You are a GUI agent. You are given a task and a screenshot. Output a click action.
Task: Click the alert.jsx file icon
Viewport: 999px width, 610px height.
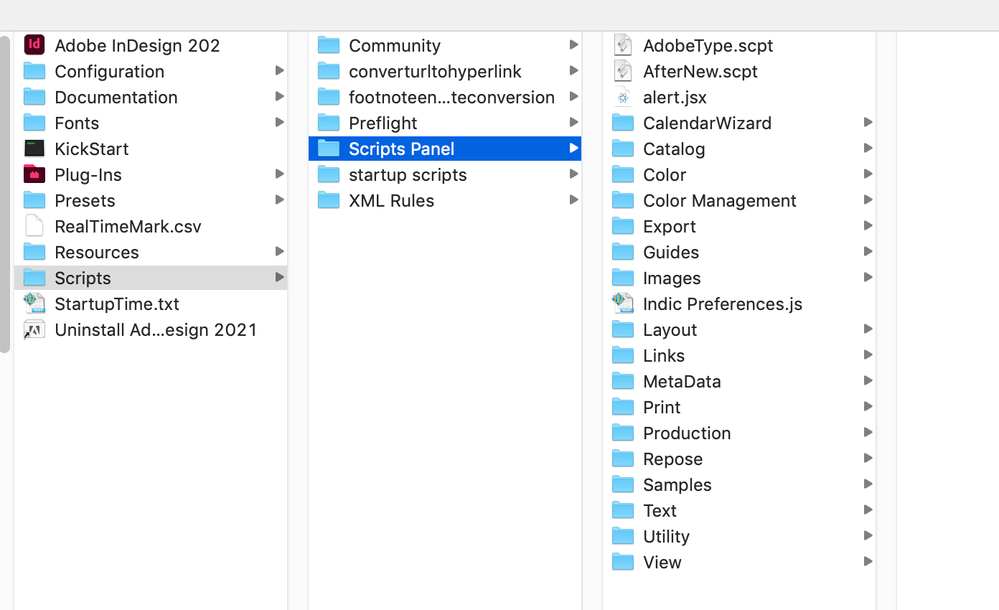tap(623, 97)
